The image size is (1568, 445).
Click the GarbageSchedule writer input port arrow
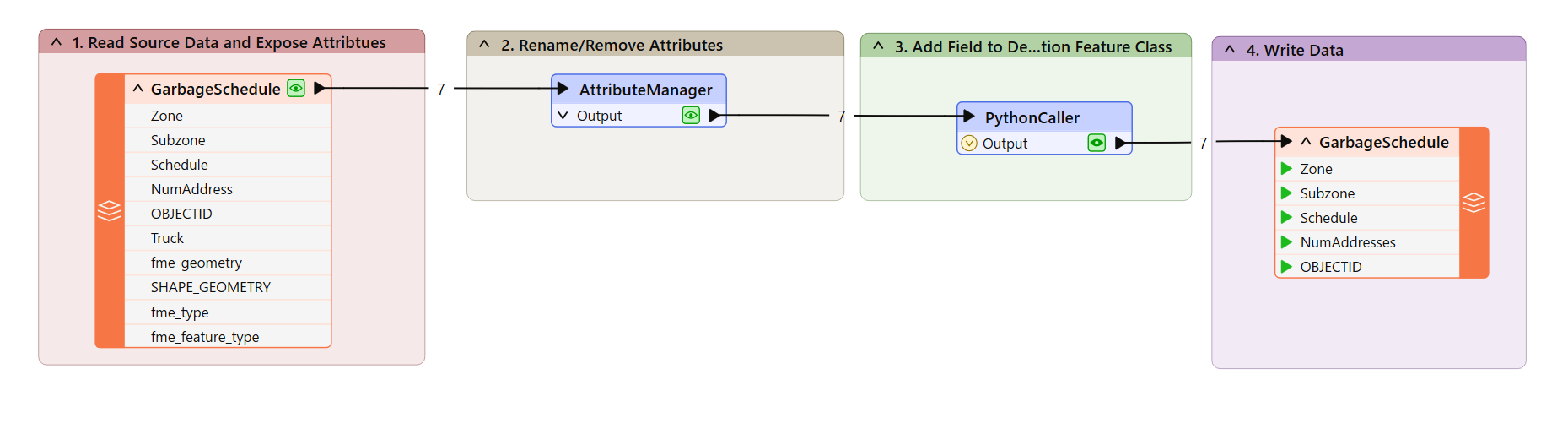coord(1286,141)
